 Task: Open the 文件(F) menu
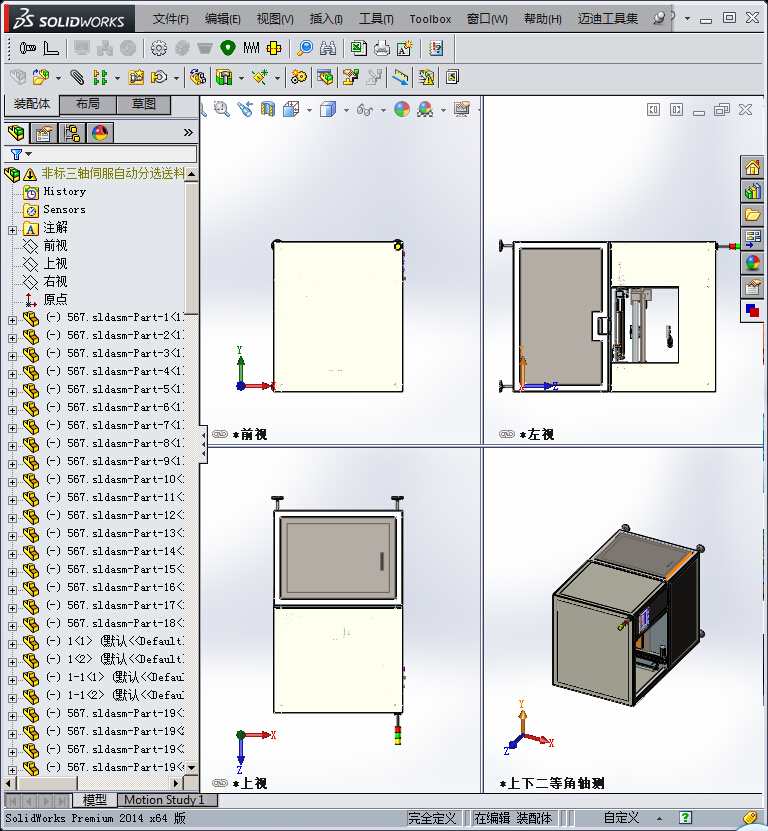click(x=171, y=19)
